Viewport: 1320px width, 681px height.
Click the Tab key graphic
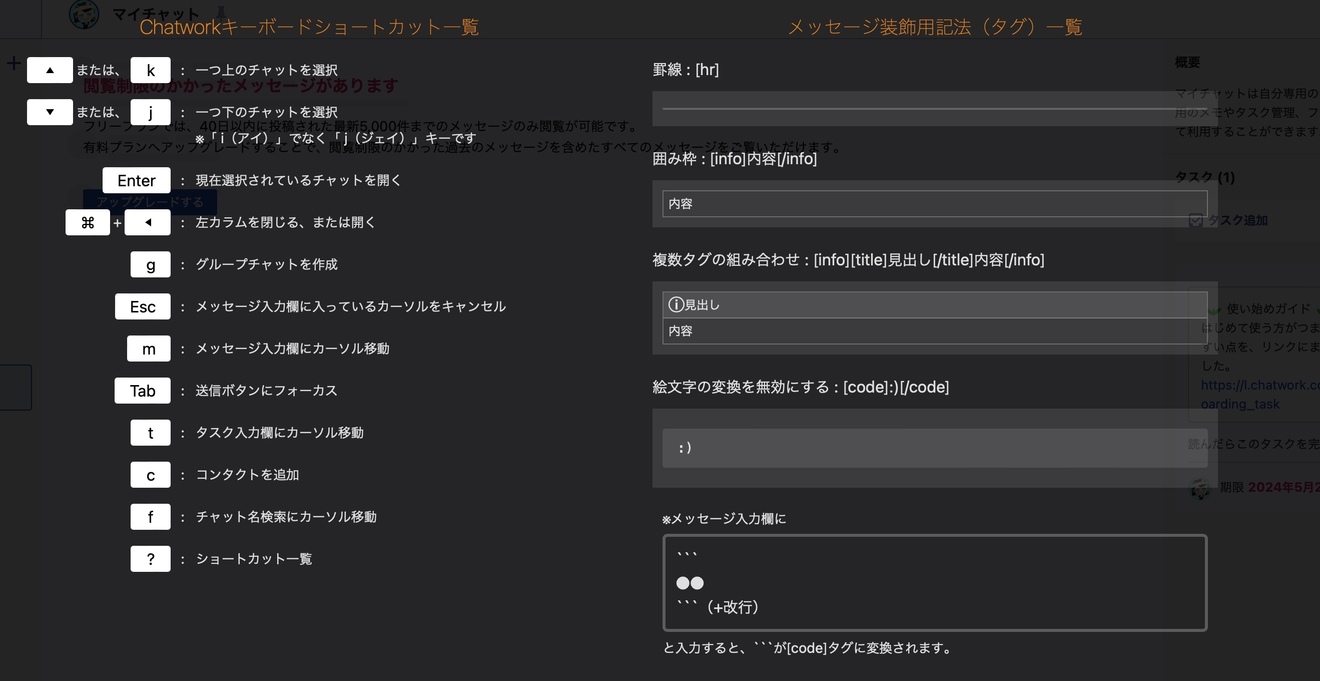(x=142, y=390)
